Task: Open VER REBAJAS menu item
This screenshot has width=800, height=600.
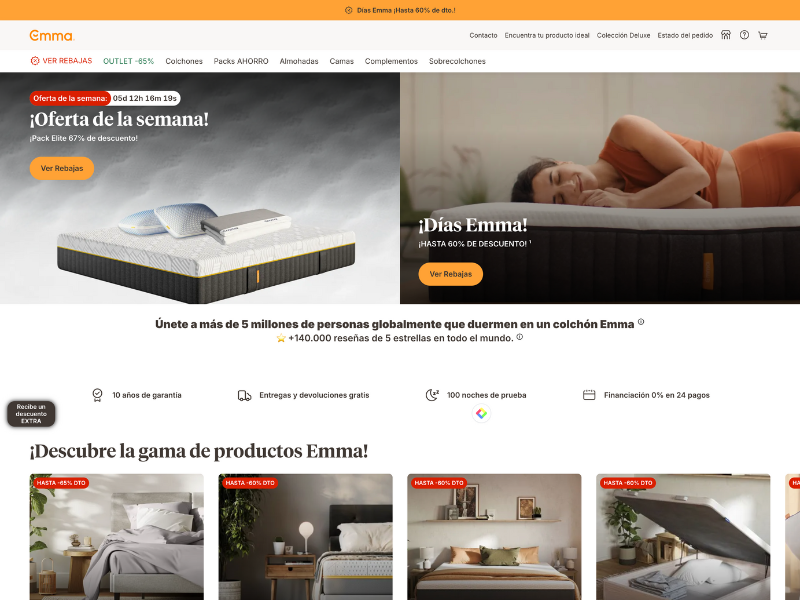Action: pyautogui.click(x=61, y=61)
